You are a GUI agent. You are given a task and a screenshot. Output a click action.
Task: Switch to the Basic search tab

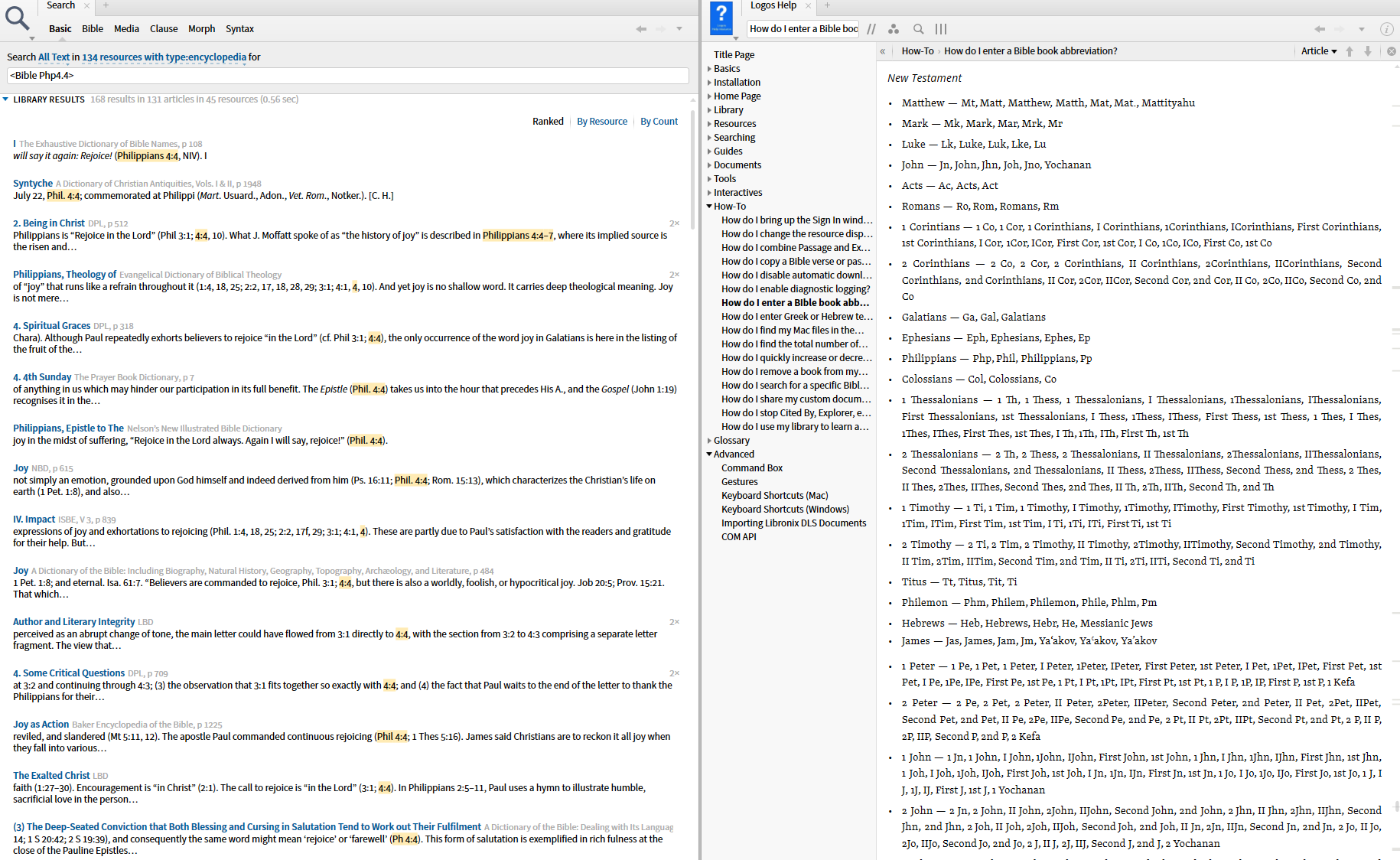[x=60, y=29]
